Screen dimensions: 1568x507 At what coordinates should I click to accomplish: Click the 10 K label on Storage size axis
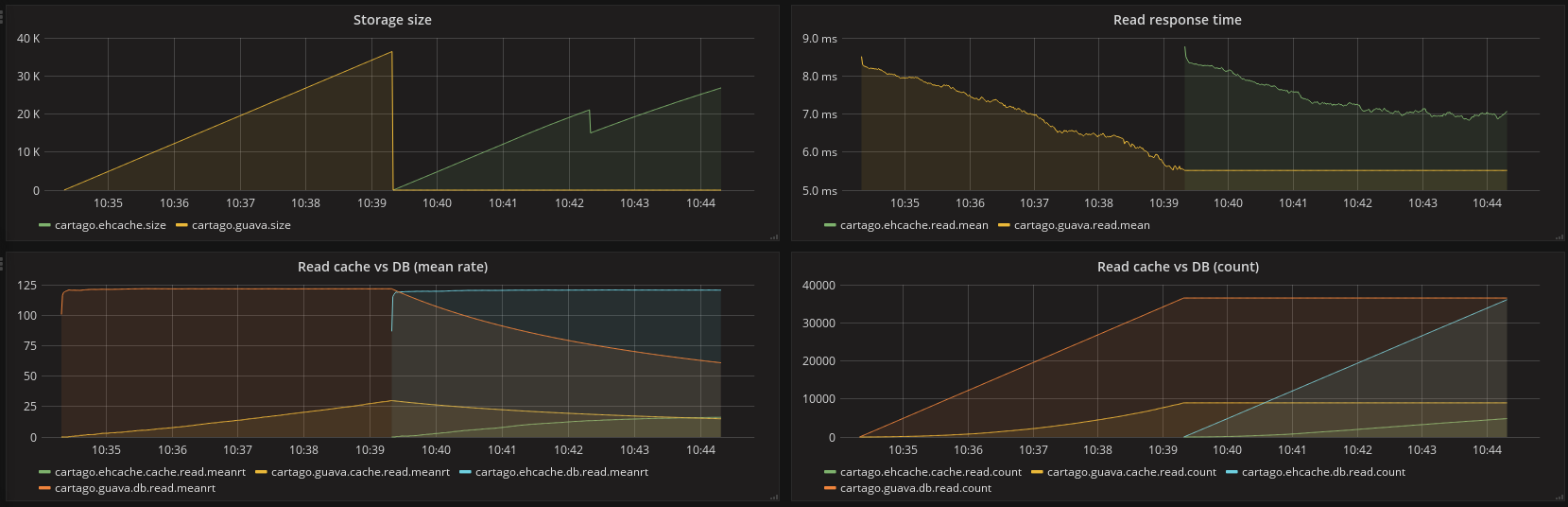click(28, 152)
